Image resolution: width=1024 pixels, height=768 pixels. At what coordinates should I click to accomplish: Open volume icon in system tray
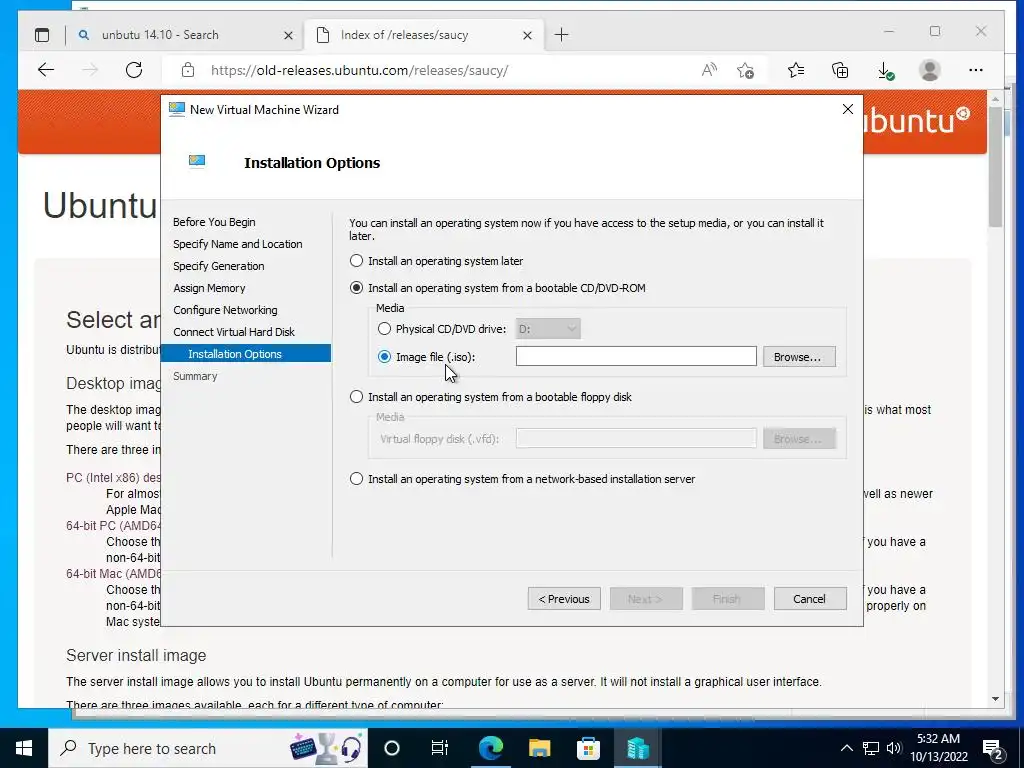point(894,748)
